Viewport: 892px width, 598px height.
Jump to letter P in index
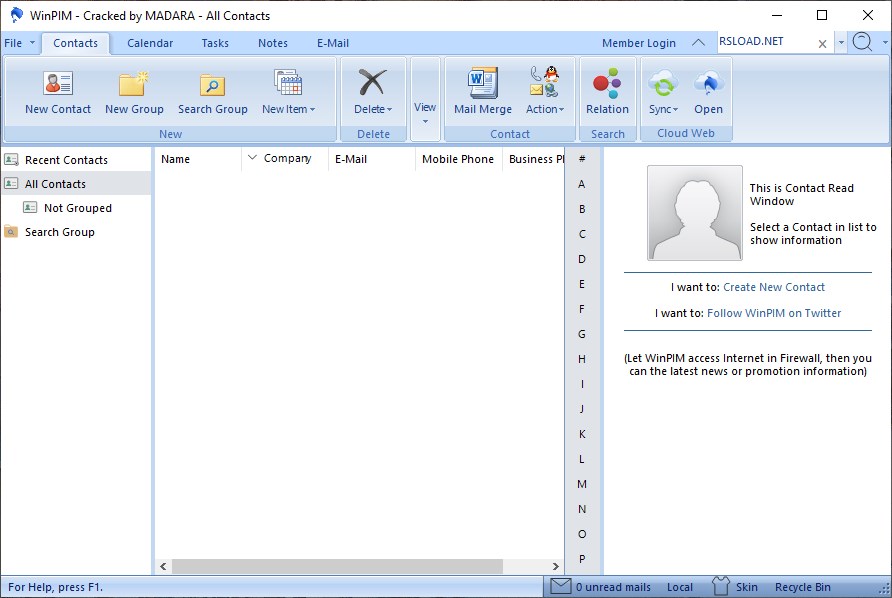tap(581, 559)
